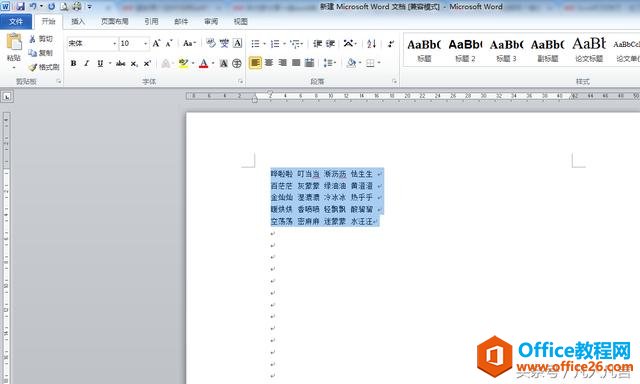
Task: Apply character shading gray A icon
Action: (223, 63)
